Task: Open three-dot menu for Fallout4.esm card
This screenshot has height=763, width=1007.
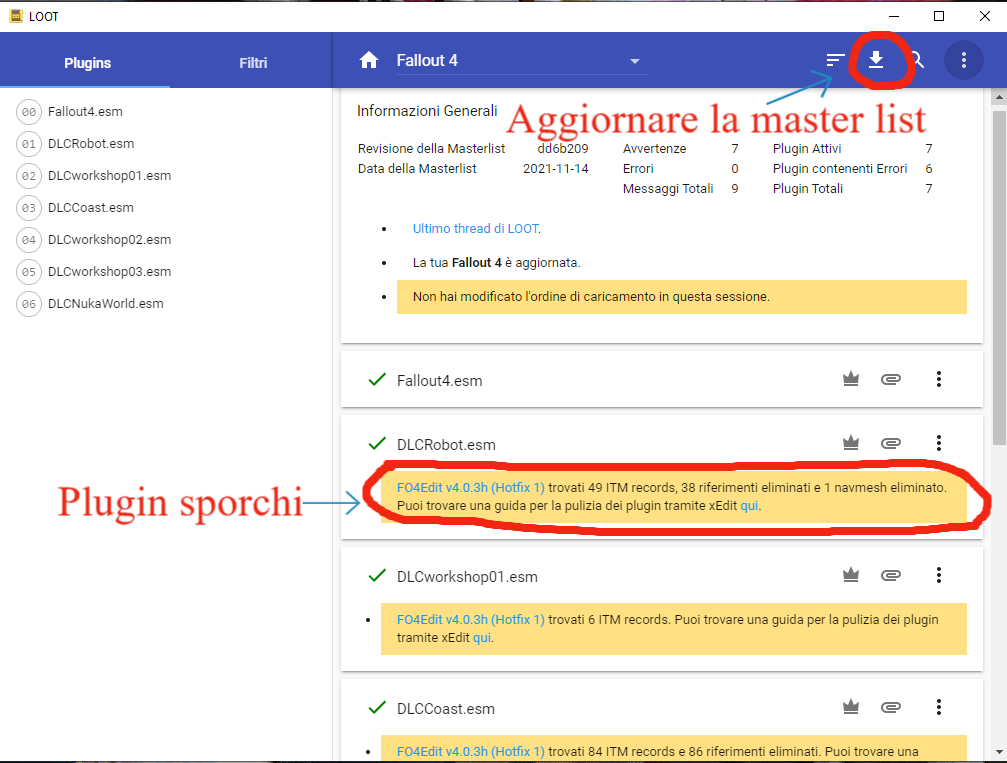Action: [x=939, y=379]
